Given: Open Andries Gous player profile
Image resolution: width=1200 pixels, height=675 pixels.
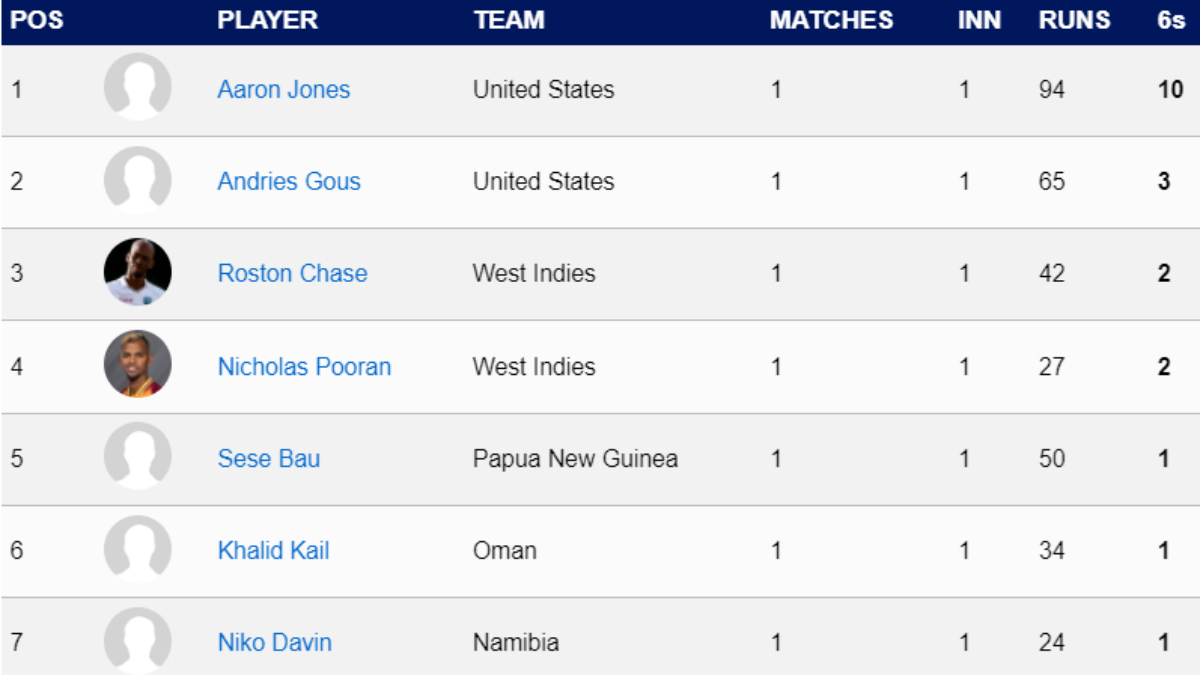Looking at the screenshot, I should point(289,181).
